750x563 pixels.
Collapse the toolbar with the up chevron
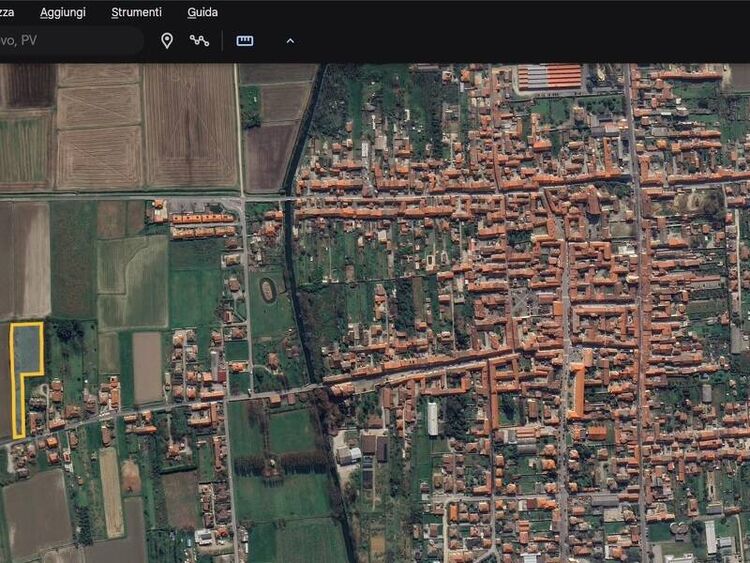(290, 41)
